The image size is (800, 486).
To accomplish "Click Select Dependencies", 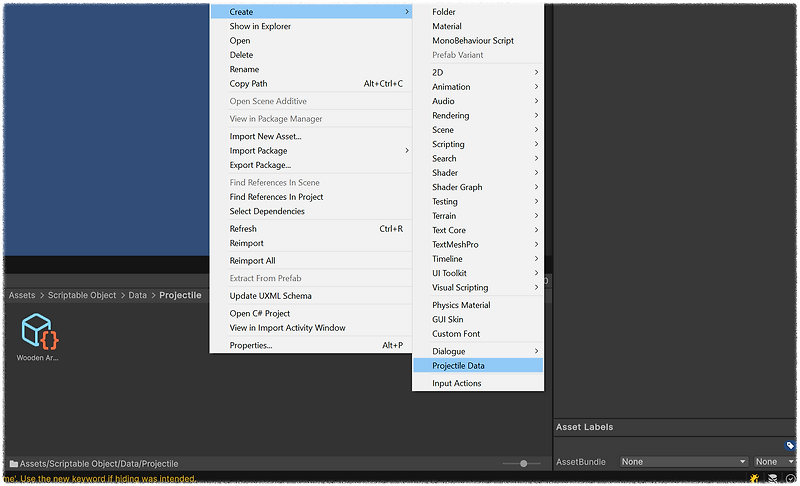I will pos(311,211).
